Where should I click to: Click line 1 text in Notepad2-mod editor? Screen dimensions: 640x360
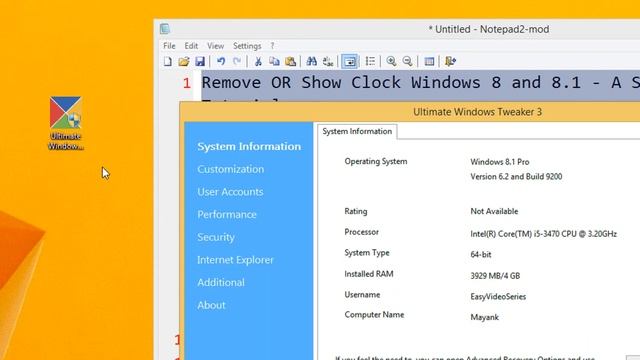[420, 83]
